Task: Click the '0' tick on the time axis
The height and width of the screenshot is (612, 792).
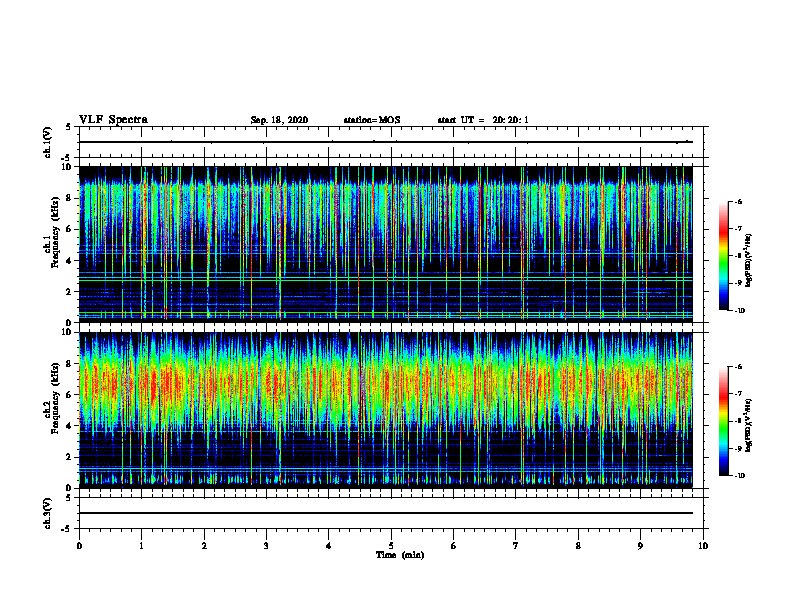Action: click(x=79, y=546)
